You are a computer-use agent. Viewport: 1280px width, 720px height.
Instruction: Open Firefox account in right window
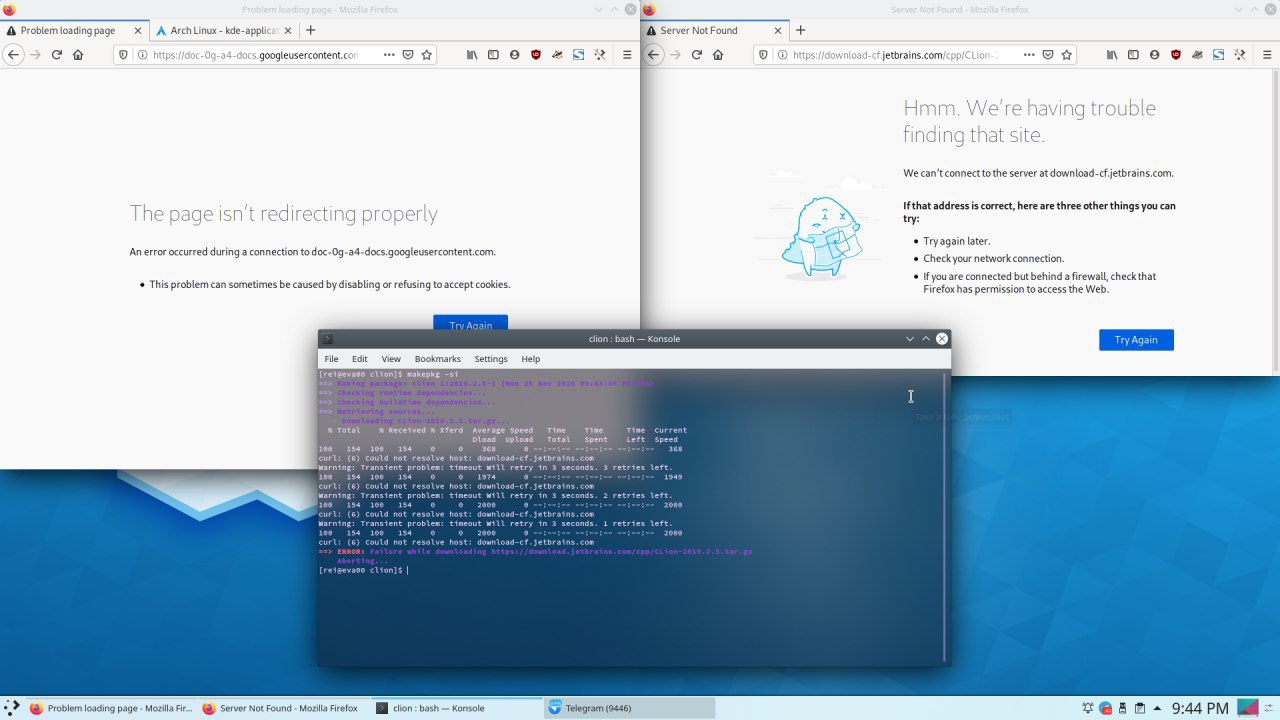coord(1154,55)
